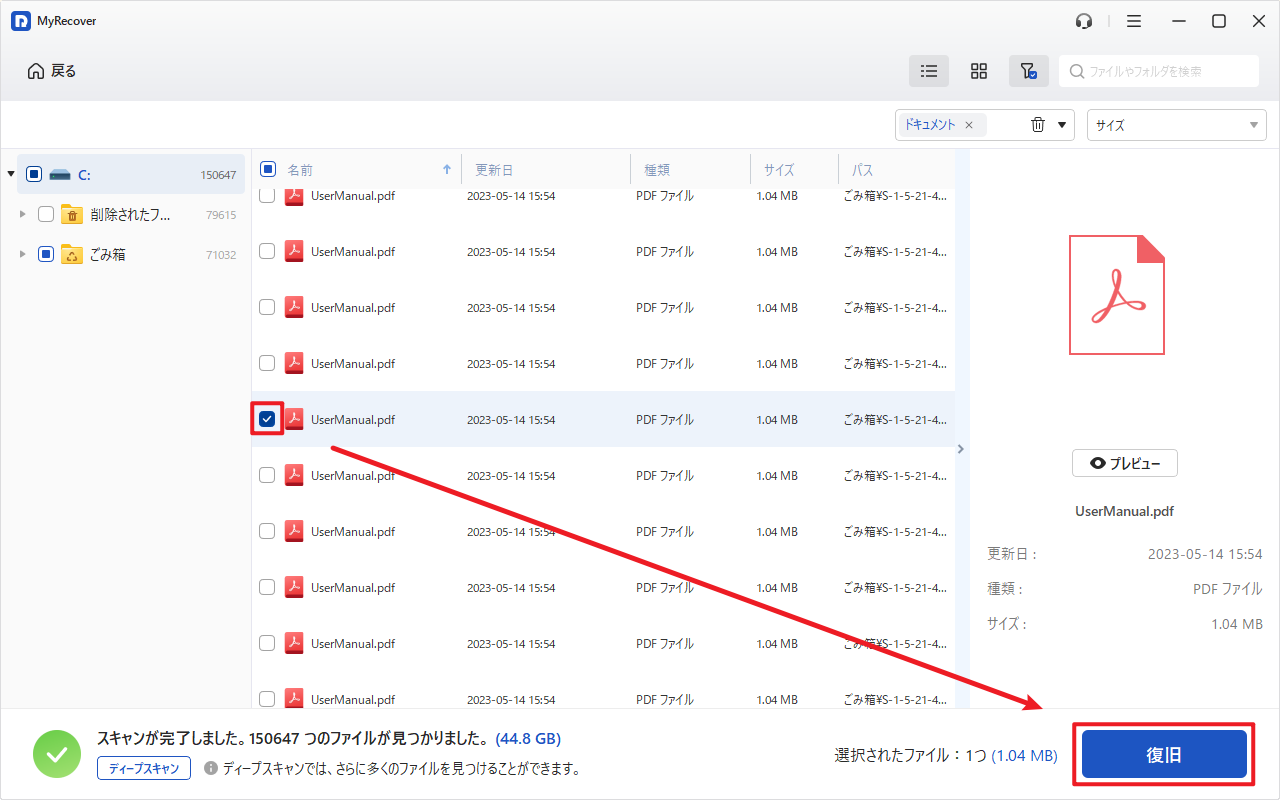This screenshot has height=800, width=1280.
Task: Click the green scan-complete check icon
Action: coord(57,754)
